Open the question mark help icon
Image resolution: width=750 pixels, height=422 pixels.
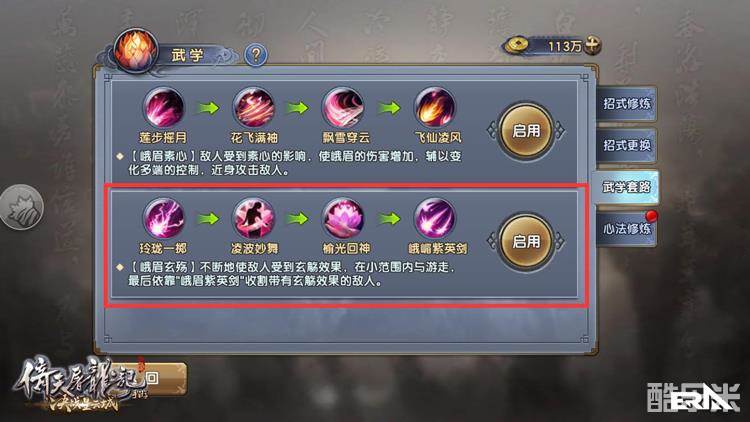tap(256, 55)
